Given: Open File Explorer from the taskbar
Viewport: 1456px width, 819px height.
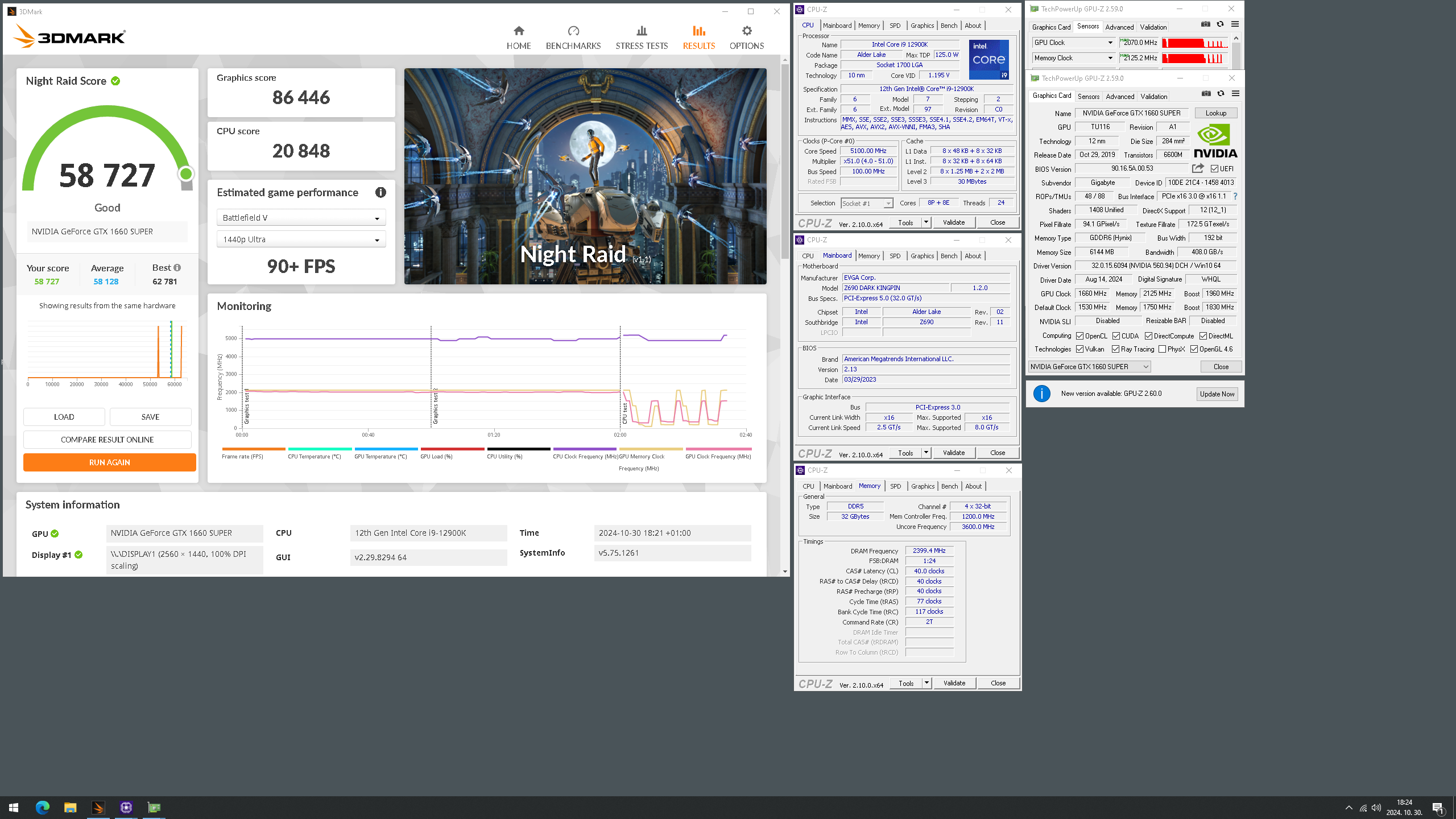Looking at the screenshot, I should [70, 808].
